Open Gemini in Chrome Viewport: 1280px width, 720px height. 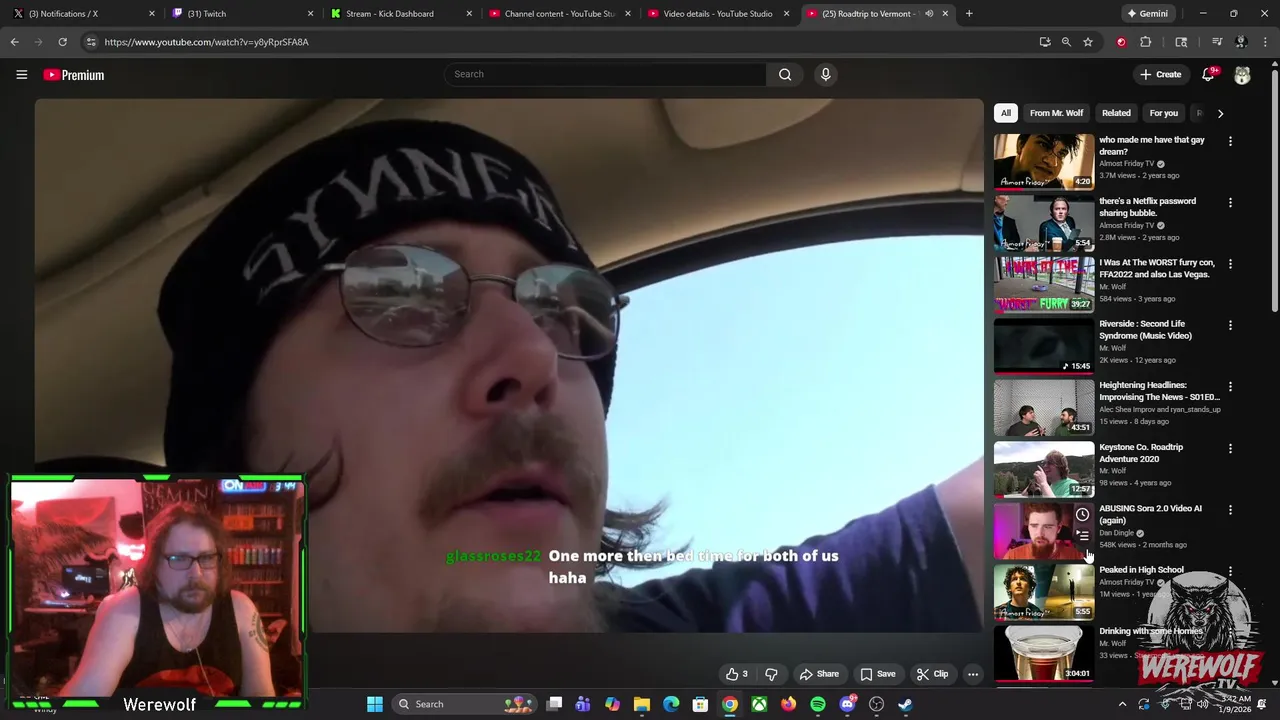coord(1147,14)
